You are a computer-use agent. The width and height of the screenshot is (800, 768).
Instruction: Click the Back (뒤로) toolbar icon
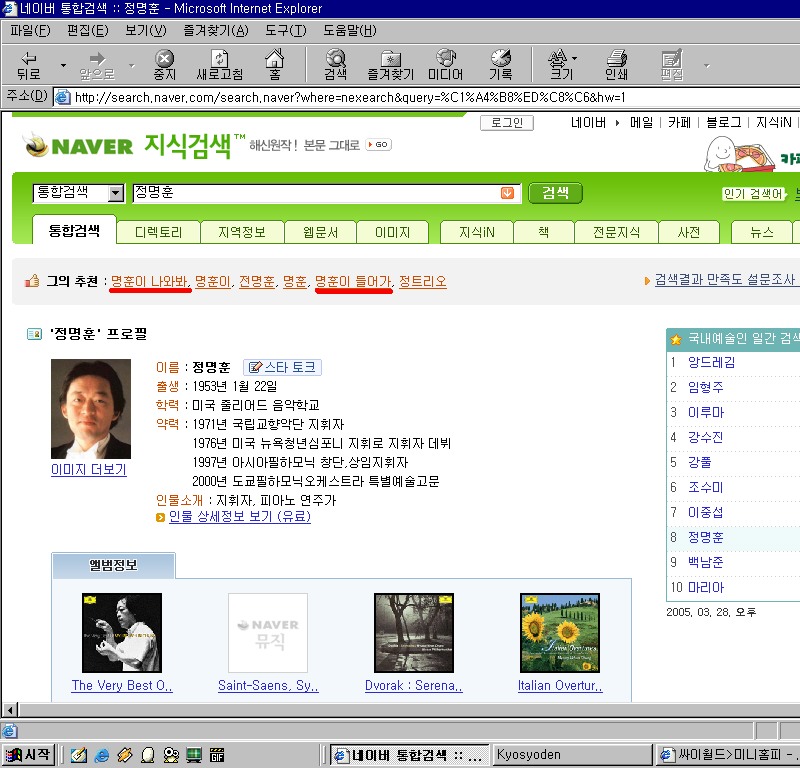(x=28, y=65)
